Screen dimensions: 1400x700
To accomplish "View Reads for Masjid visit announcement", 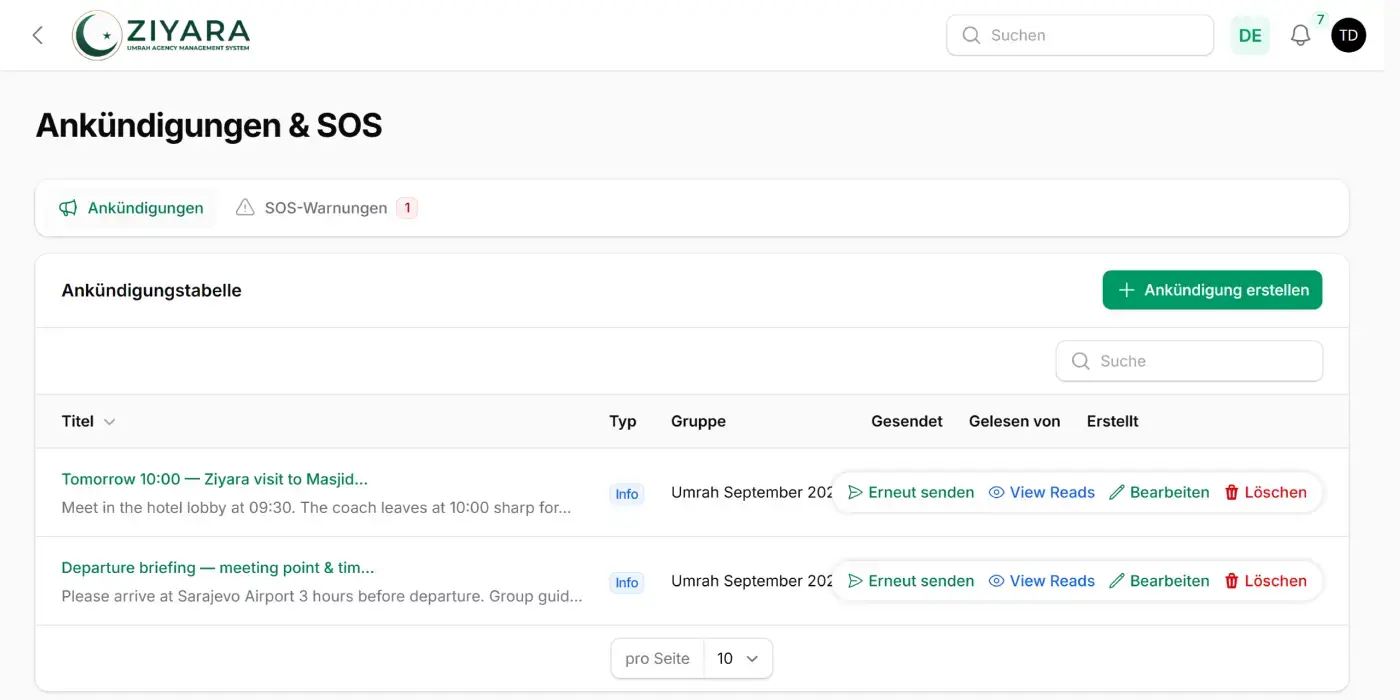I will tap(1042, 492).
